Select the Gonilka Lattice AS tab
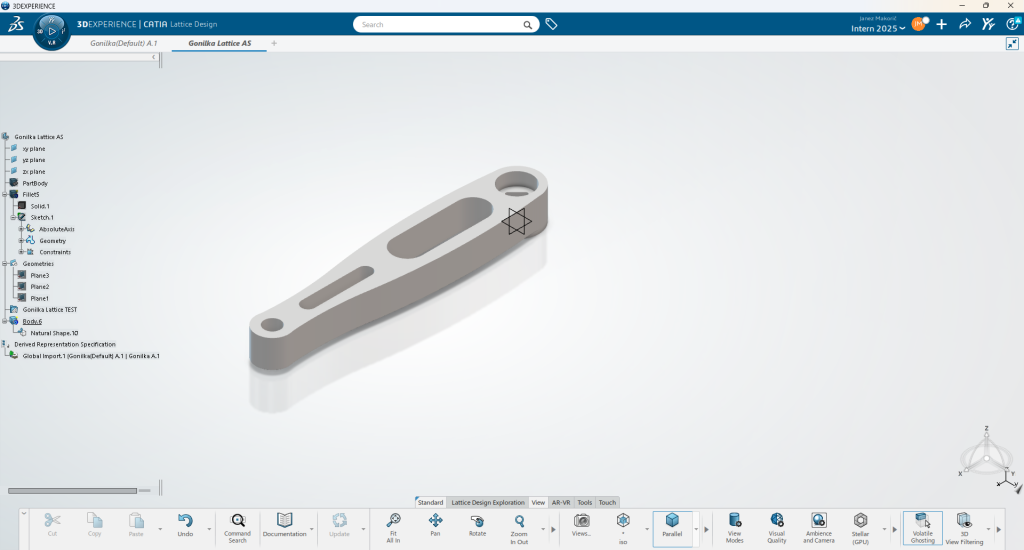 [x=219, y=43]
